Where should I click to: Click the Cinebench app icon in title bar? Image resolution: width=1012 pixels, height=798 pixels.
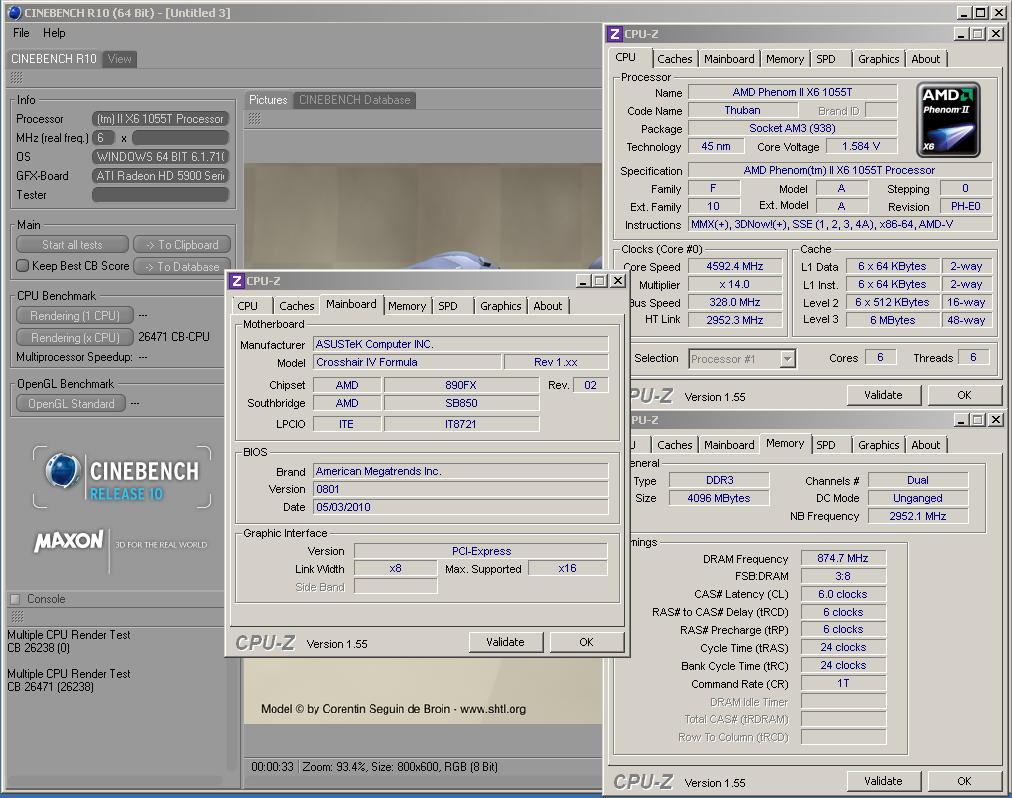[x=14, y=12]
